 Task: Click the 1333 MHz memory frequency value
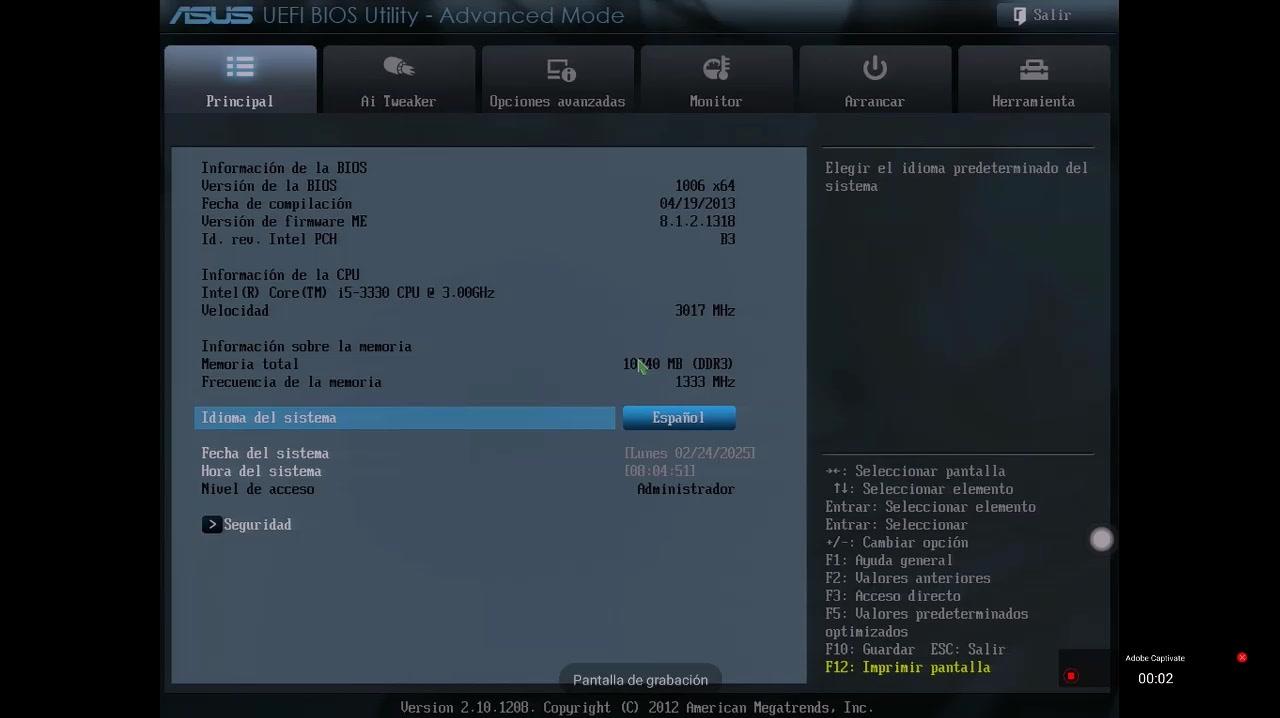705,382
